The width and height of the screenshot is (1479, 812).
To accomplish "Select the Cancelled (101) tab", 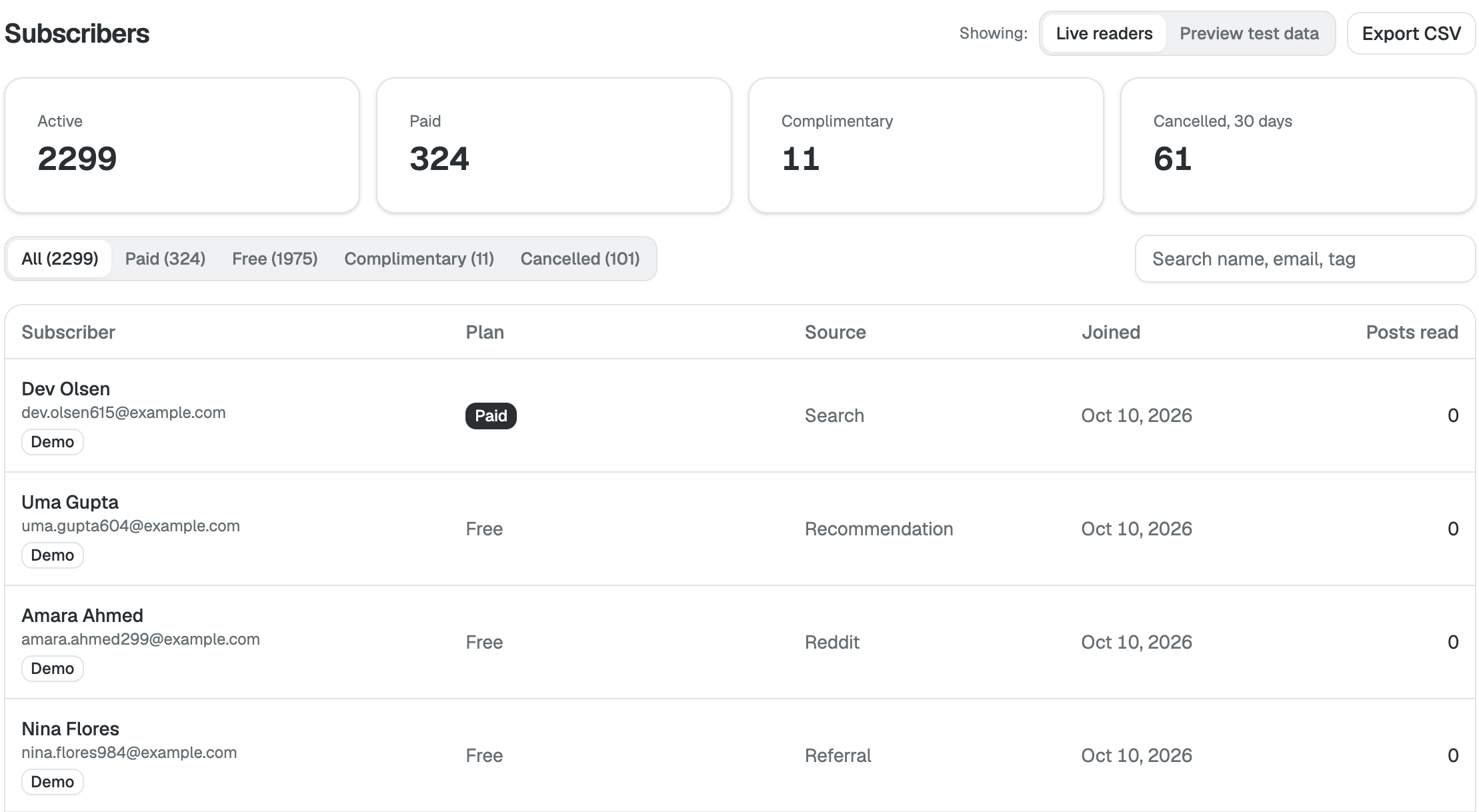I will tap(580, 259).
